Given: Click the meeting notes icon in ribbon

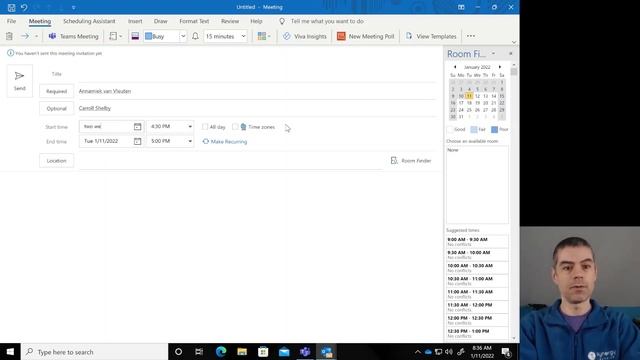Looking at the screenshot, I should tap(113, 36).
